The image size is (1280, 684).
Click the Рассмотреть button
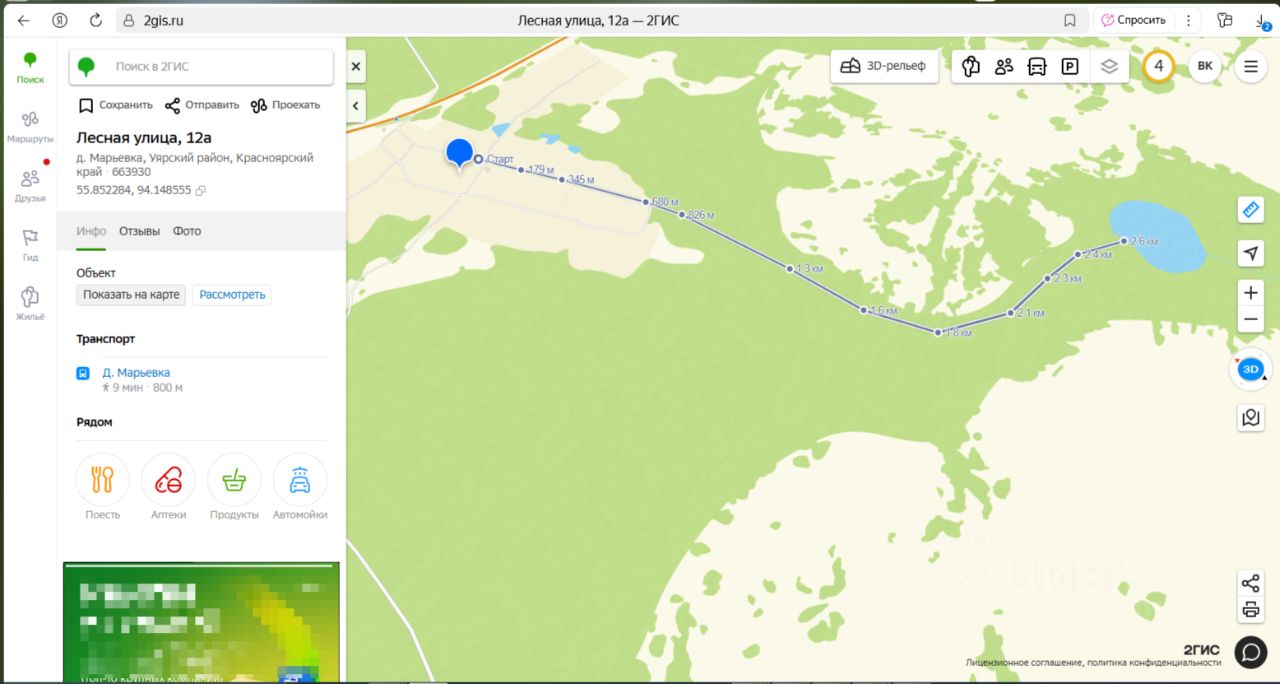coord(232,295)
